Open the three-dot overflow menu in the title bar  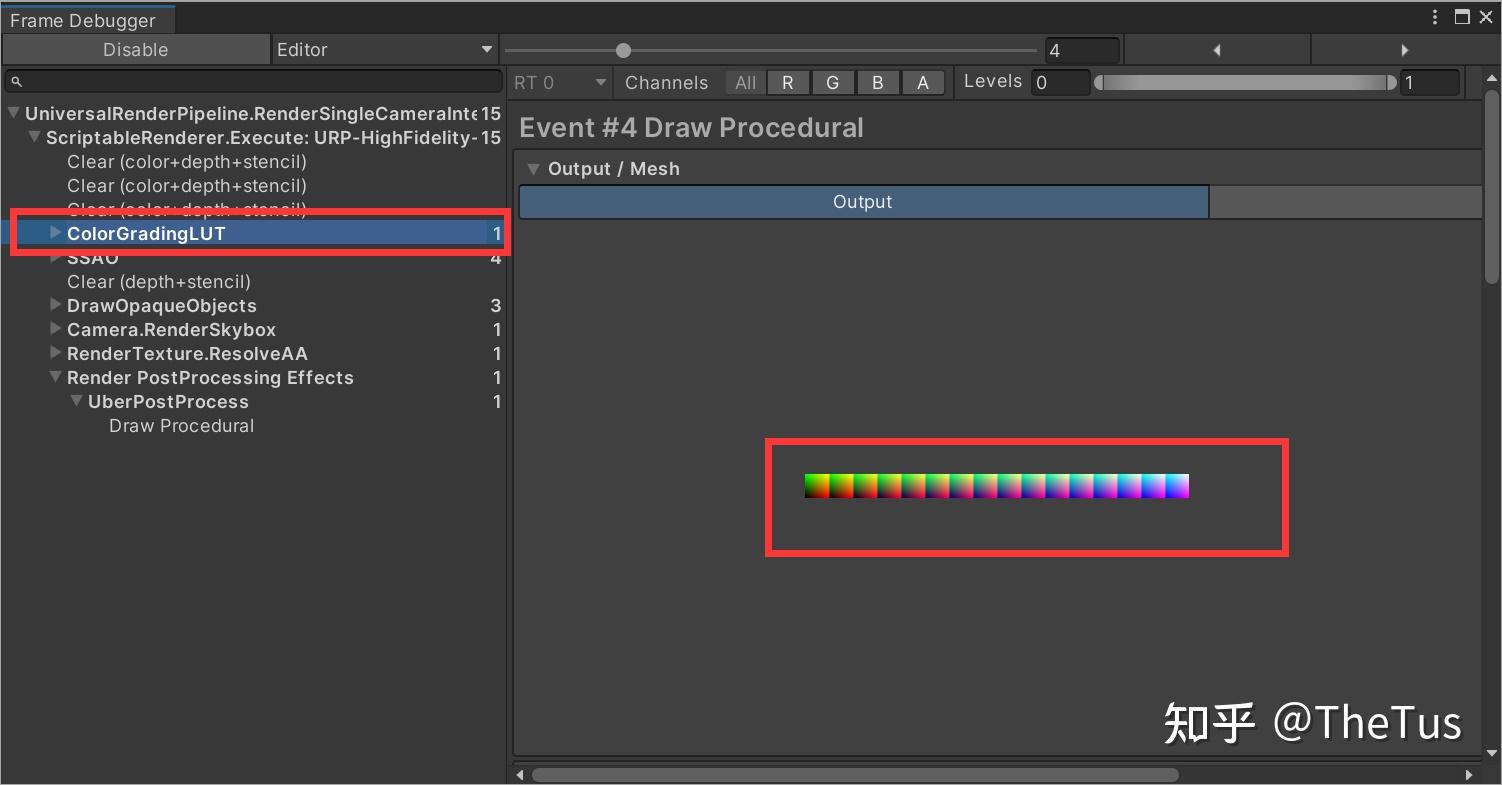[x=1436, y=16]
